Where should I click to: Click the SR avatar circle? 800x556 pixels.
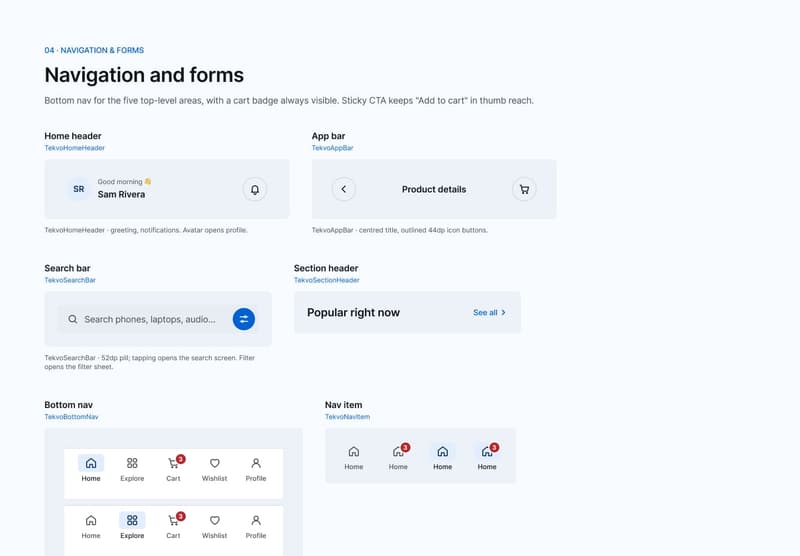coord(79,189)
